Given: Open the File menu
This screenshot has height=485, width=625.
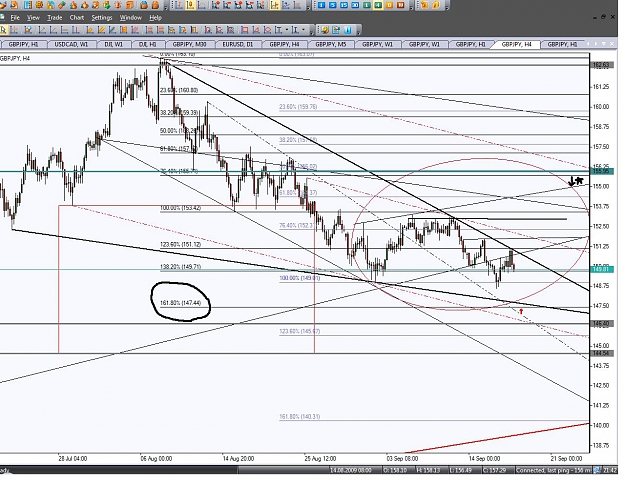Looking at the screenshot, I should (x=15, y=18).
